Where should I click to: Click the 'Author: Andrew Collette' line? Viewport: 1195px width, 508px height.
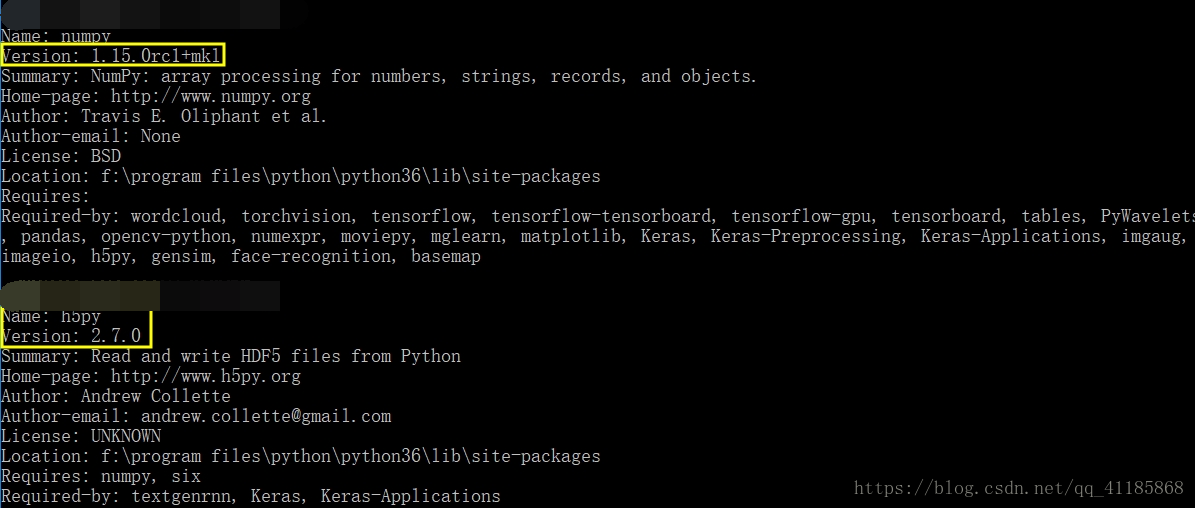[x=115, y=396]
